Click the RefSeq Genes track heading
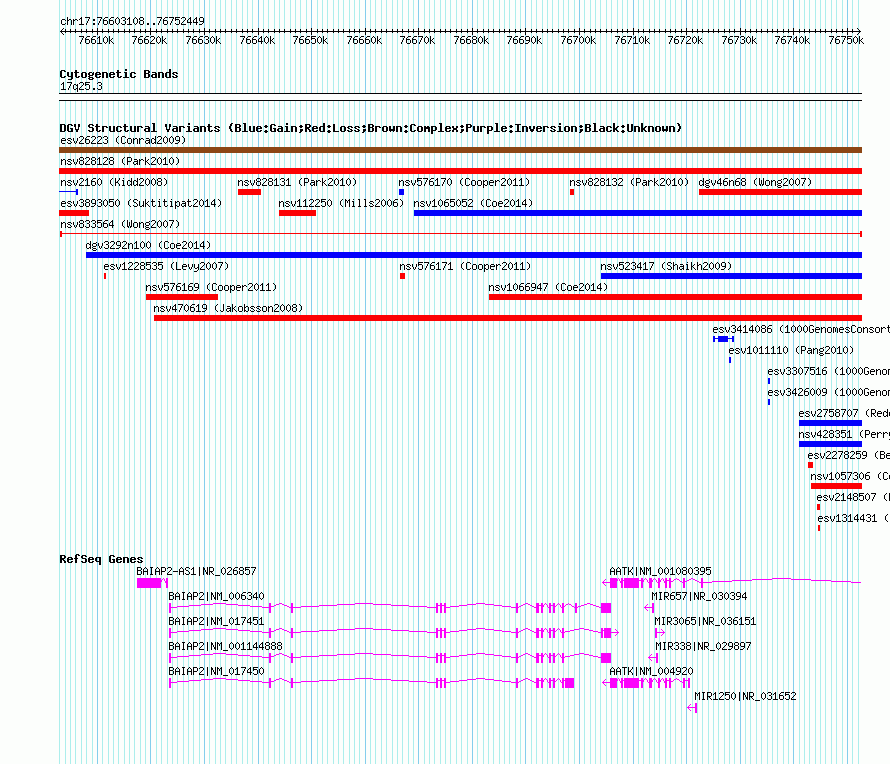This screenshot has width=890, height=764. click(101, 559)
